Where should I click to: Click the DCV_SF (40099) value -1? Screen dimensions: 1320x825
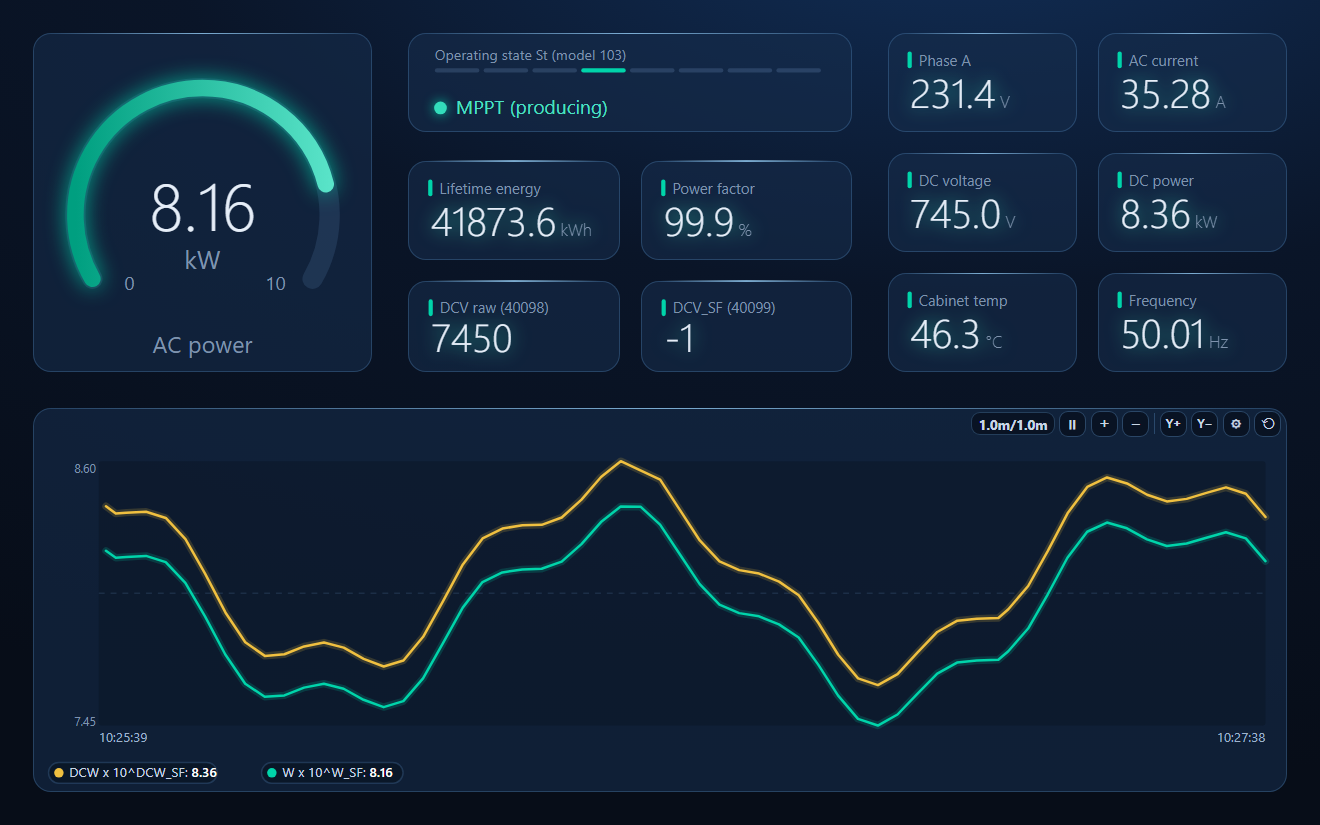(x=680, y=338)
